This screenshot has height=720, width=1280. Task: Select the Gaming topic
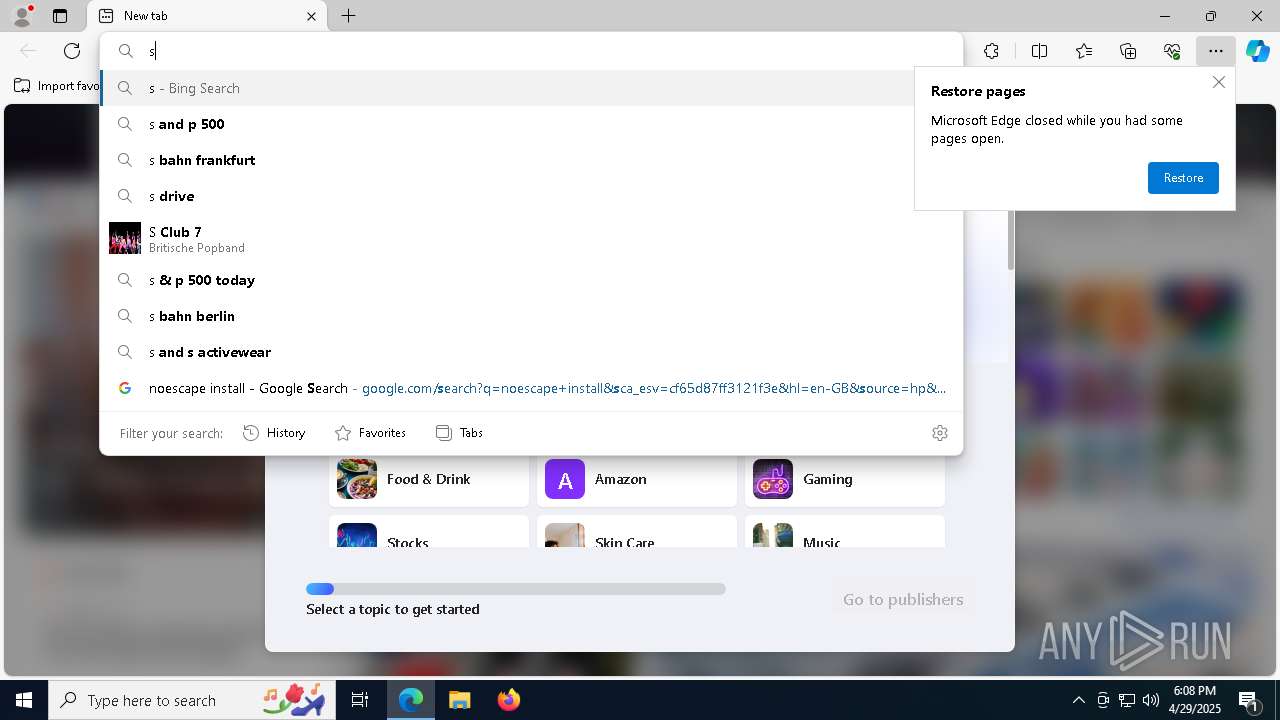click(x=845, y=479)
